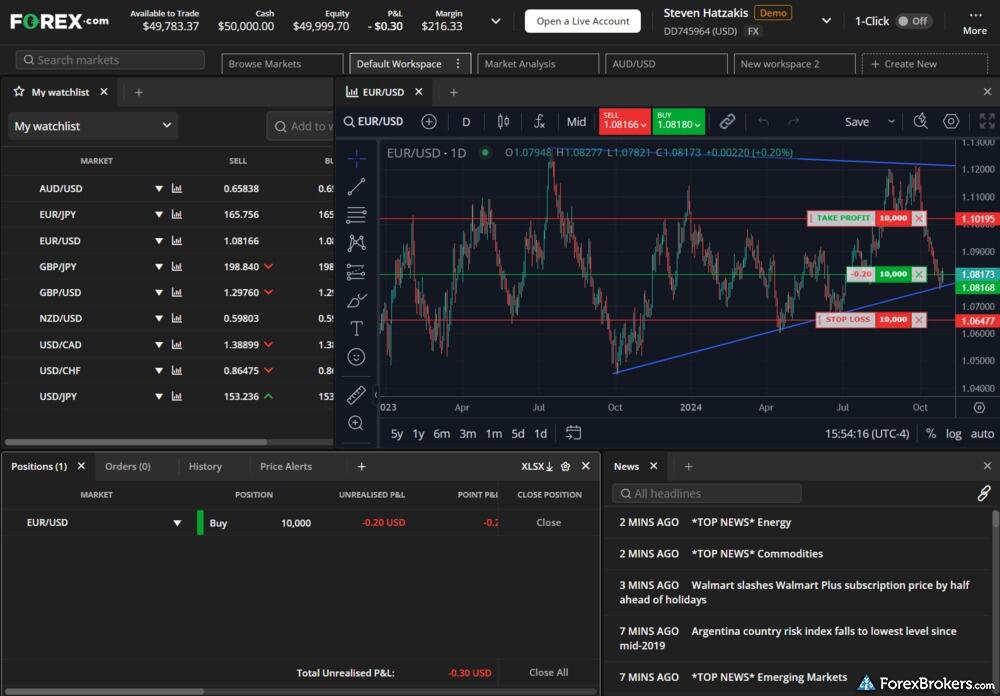Viewport: 1000px width, 696px height.
Task: Click the red SELL 1.08166 price button
Action: (x=624, y=122)
